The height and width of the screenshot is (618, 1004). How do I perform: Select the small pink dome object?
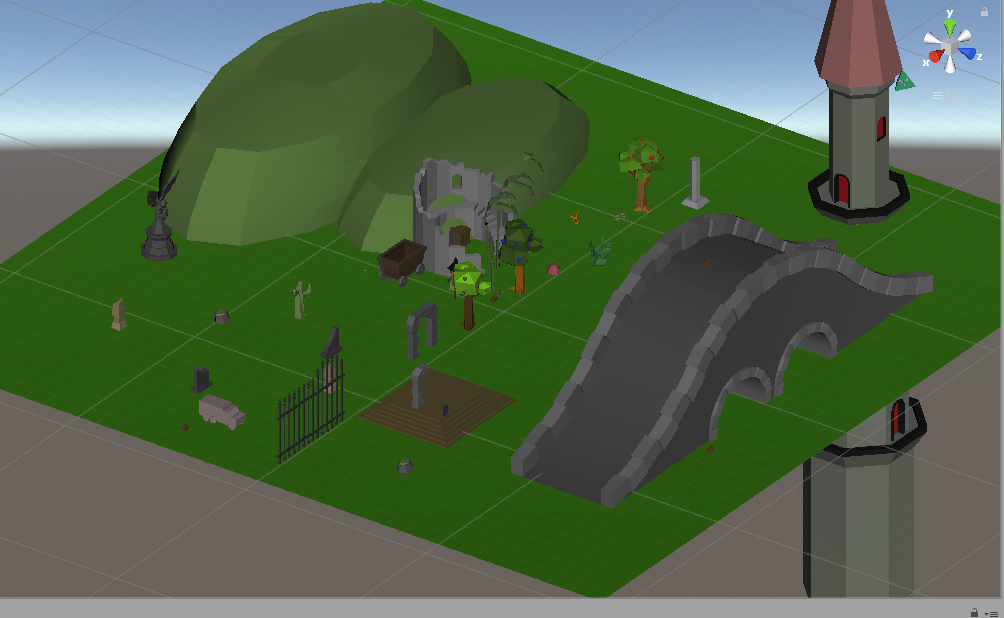tap(553, 269)
